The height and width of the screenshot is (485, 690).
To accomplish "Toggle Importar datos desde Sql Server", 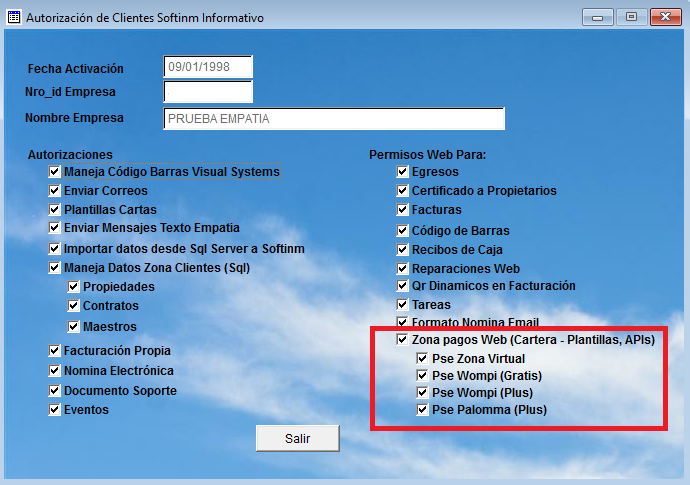I will point(54,249).
